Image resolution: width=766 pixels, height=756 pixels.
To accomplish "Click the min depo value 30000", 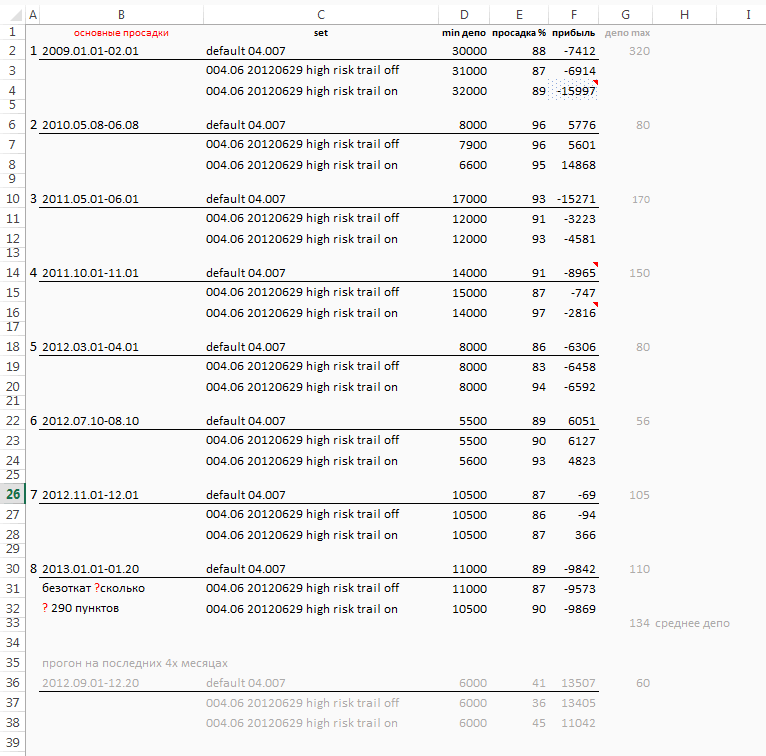I will point(469,51).
